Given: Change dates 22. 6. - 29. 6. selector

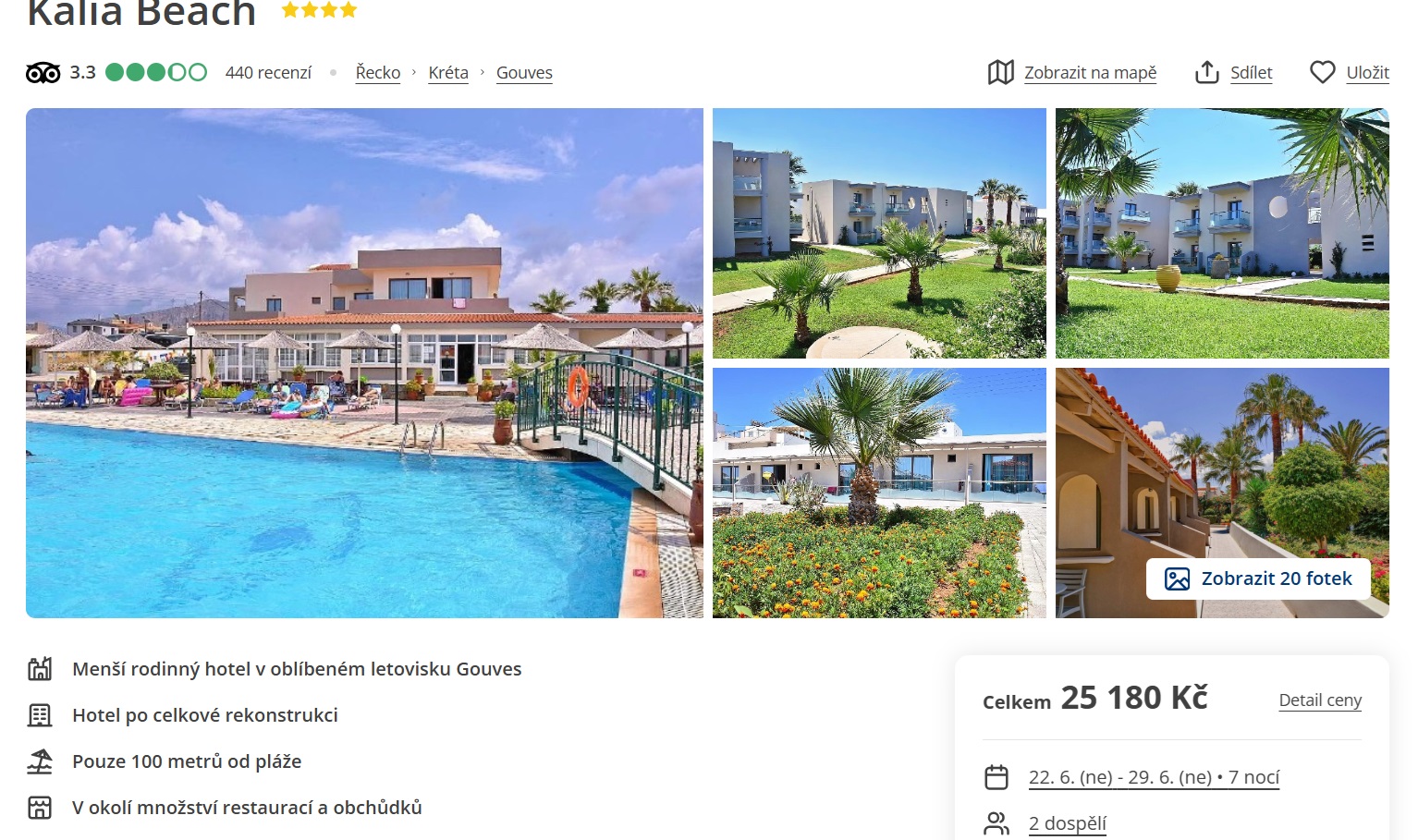Looking at the screenshot, I should [x=1154, y=777].
